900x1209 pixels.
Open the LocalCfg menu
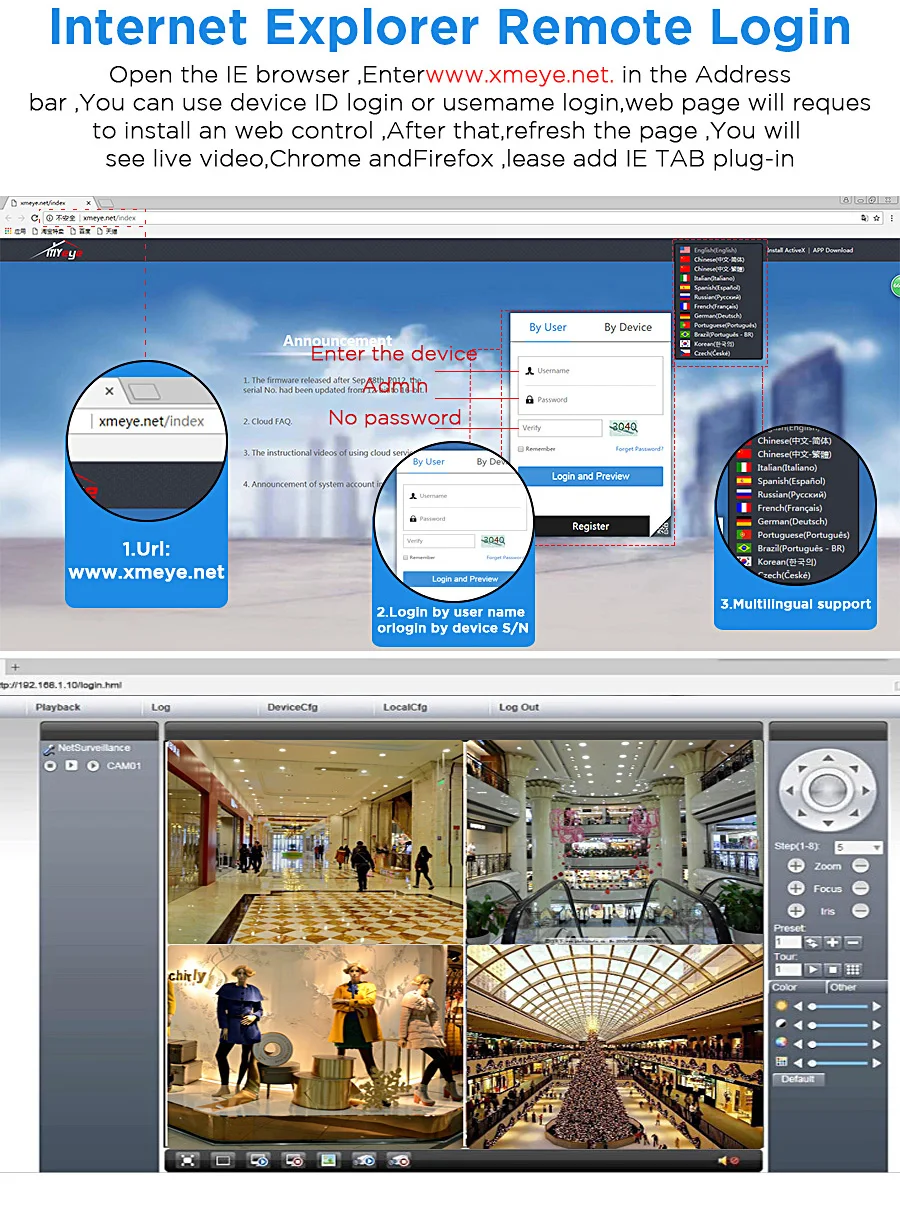pyautogui.click(x=405, y=707)
